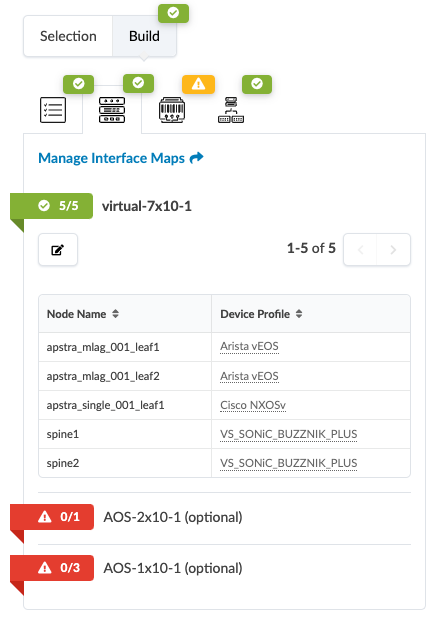
Task: Open Arista vEOS profile for apstra_mlag_001_leaf1
Action: [249, 346]
